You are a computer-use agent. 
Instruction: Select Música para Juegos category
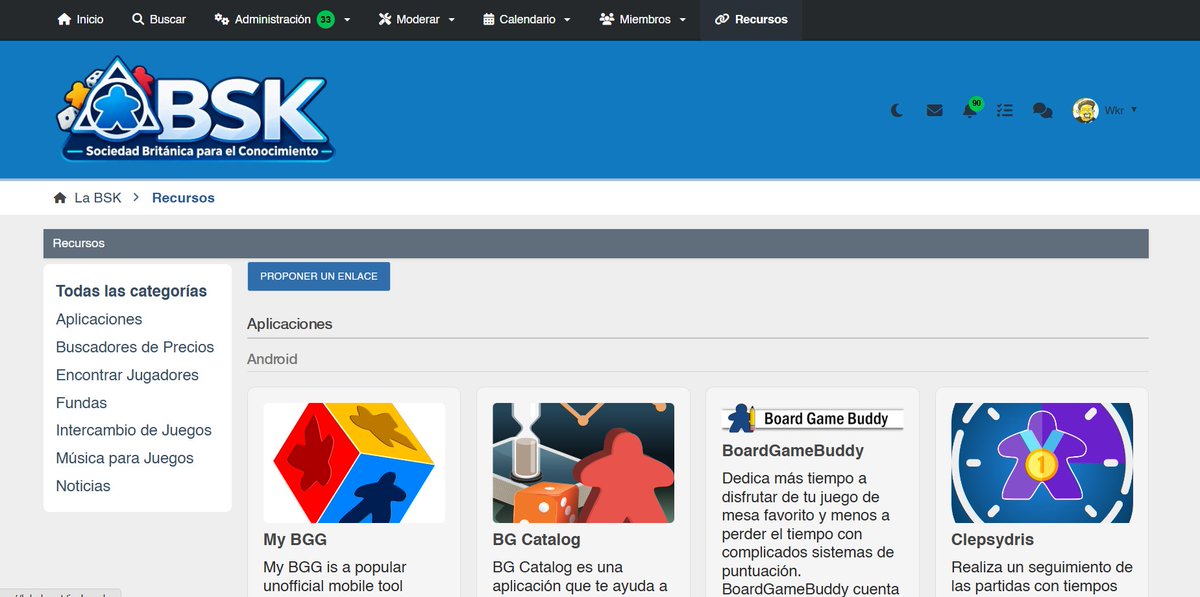click(125, 458)
